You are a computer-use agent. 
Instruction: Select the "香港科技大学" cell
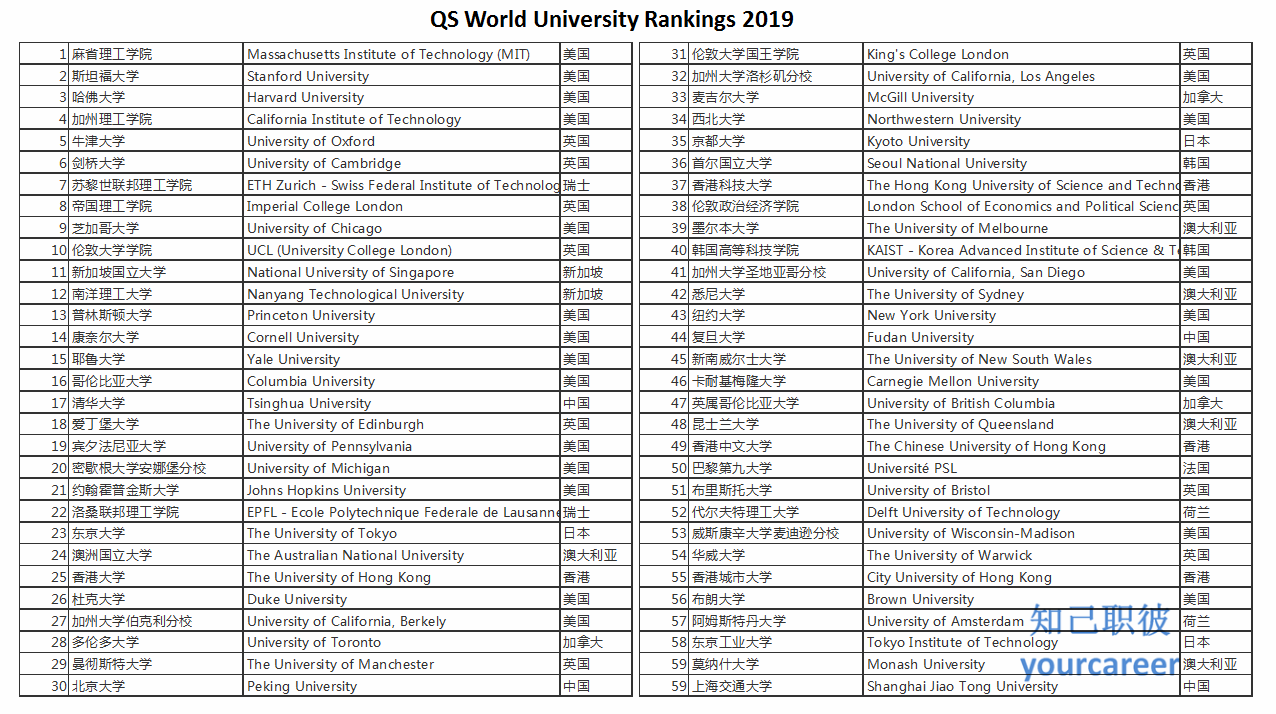coord(776,185)
